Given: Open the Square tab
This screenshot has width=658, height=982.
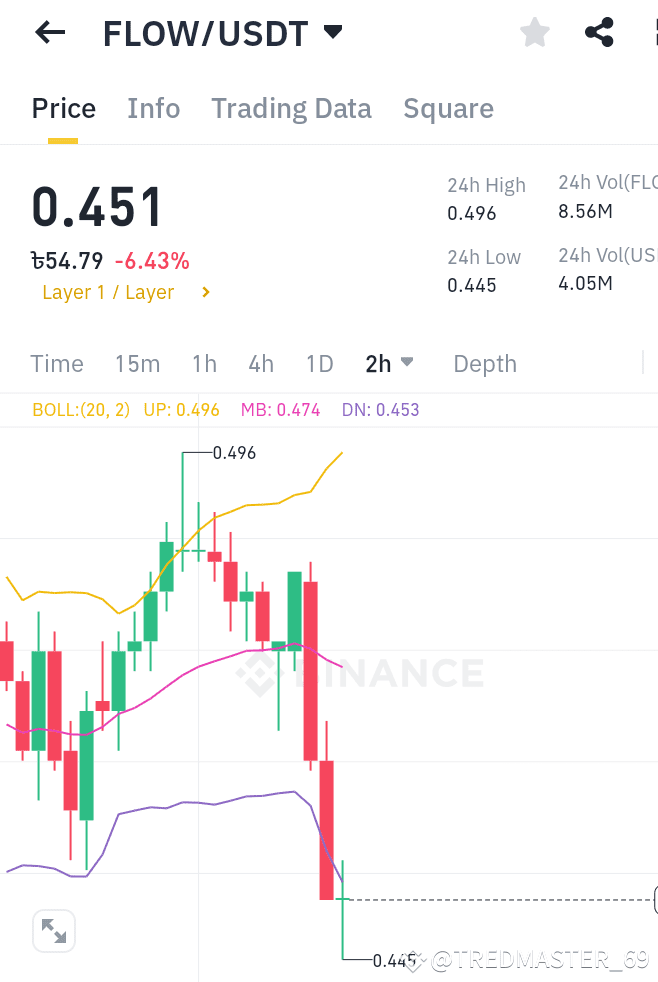Looking at the screenshot, I should click(x=448, y=108).
